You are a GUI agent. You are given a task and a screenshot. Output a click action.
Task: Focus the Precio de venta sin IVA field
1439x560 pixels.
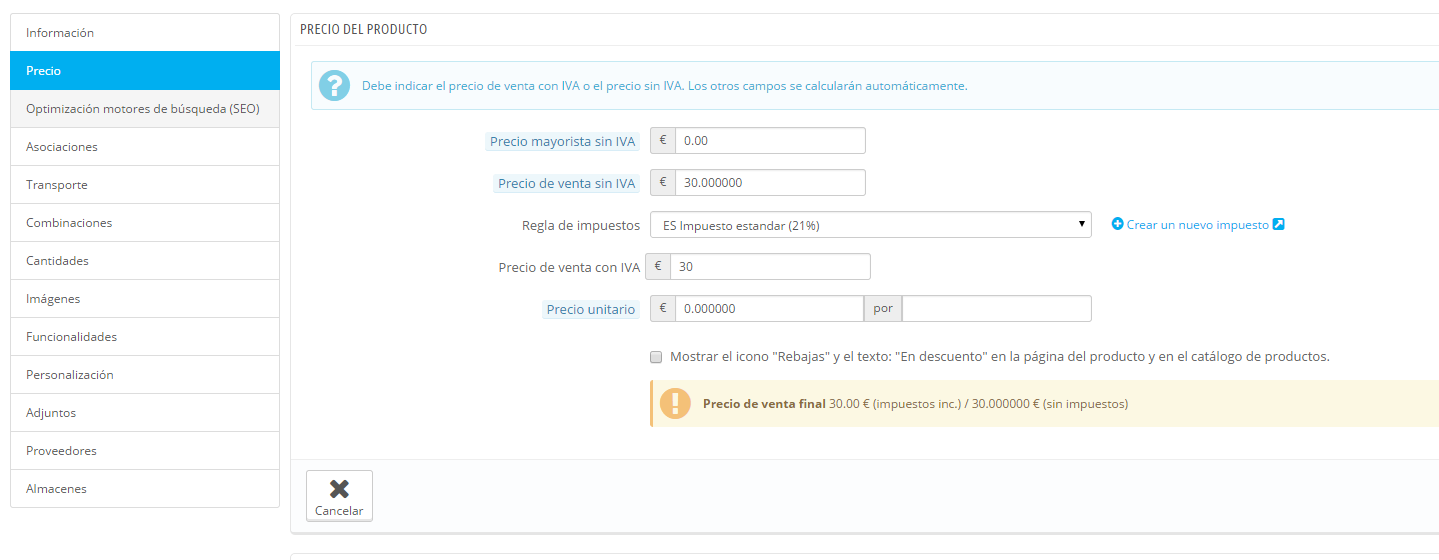click(x=770, y=183)
